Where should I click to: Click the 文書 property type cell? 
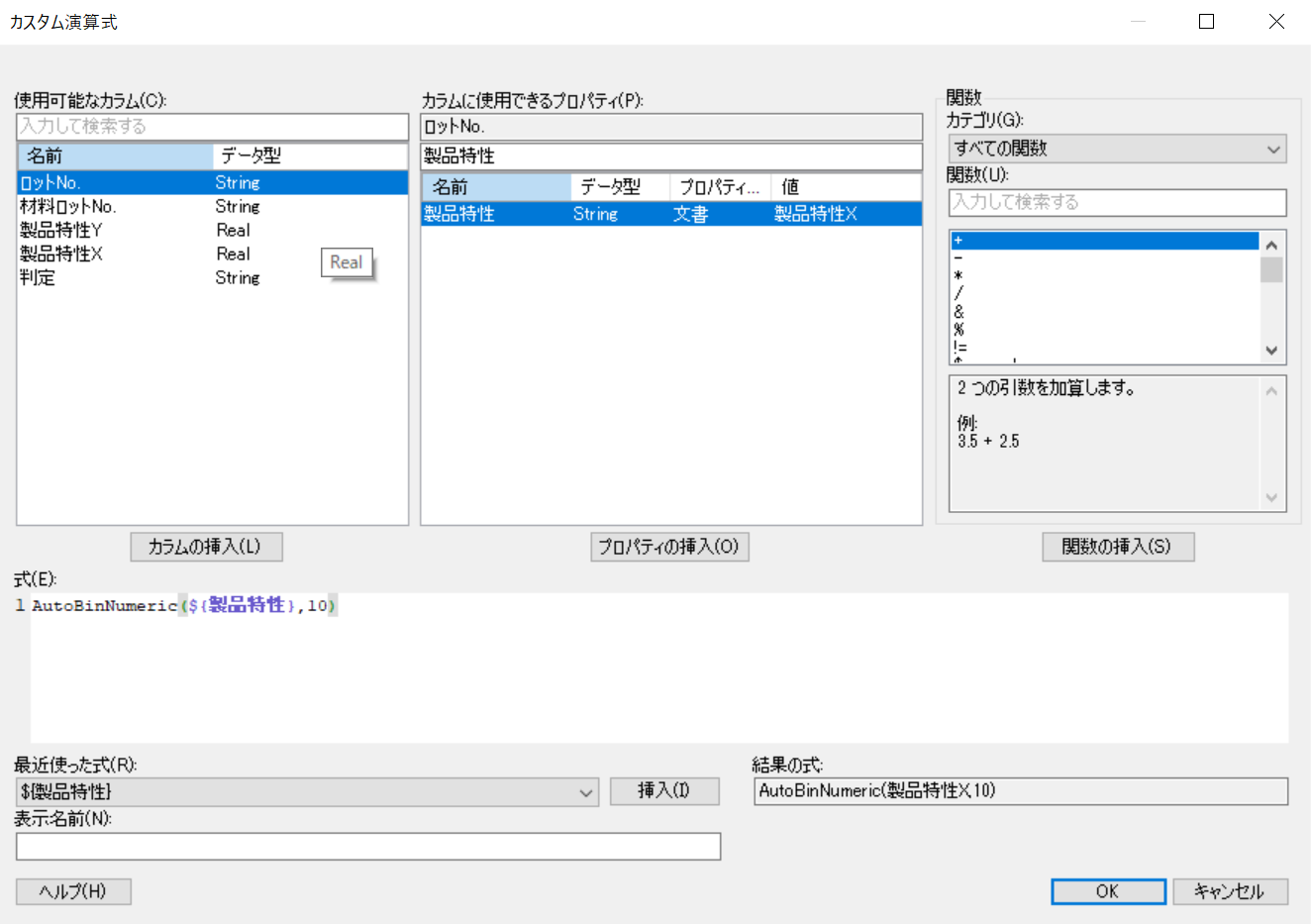click(691, 214)
